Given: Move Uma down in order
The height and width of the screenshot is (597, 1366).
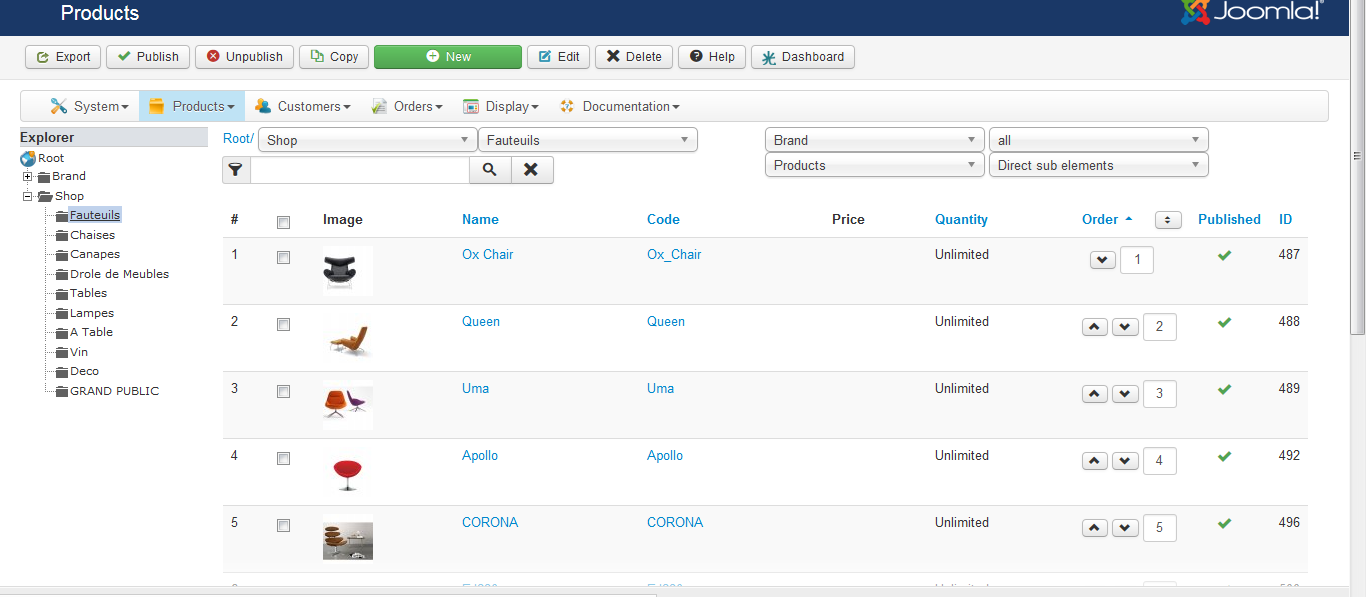Looking at the screenshot, I should [x=1126, y=394].
